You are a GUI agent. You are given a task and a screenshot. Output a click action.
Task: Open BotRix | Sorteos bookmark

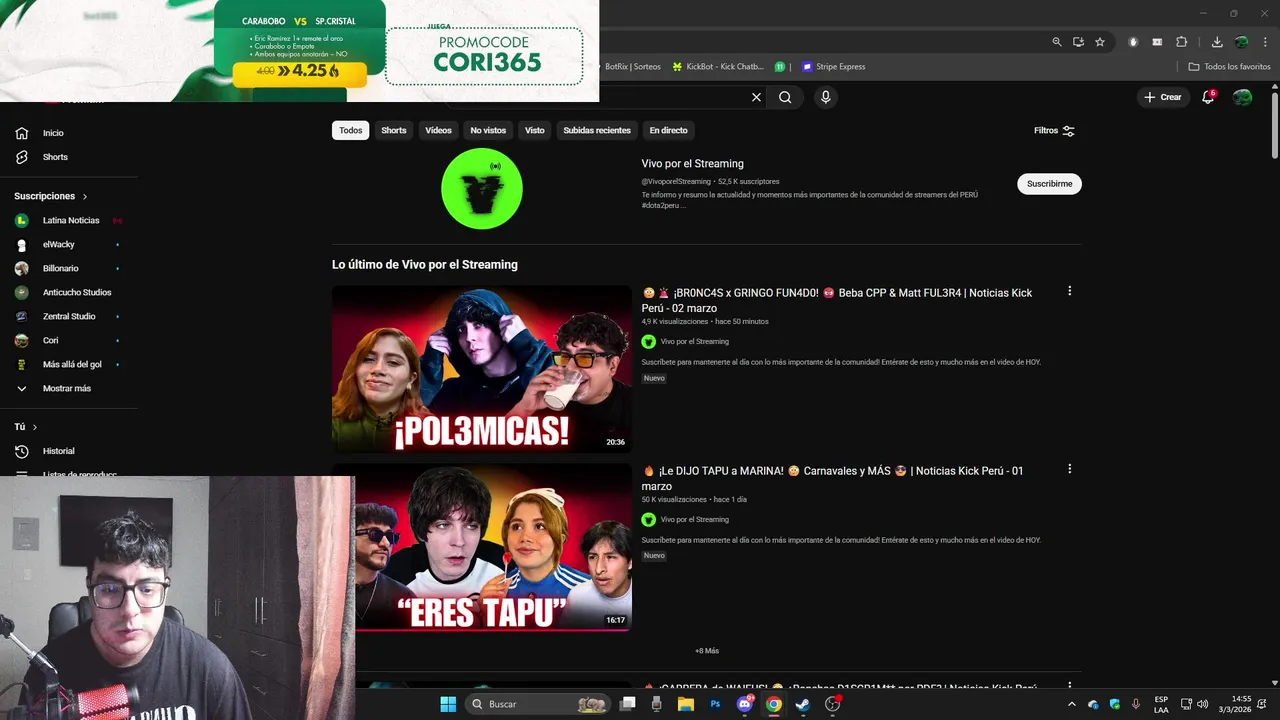pos(632,67)
